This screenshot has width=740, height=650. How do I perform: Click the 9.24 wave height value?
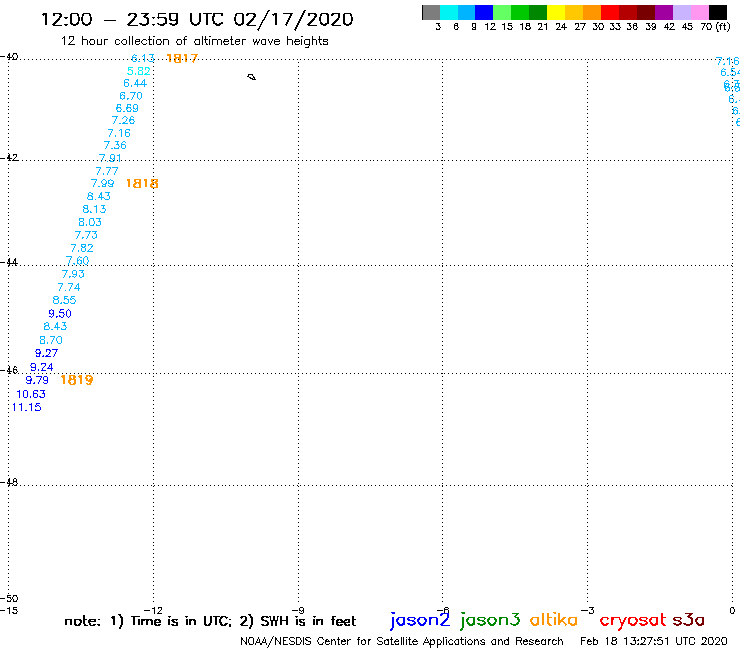click(x=42, y=367)
